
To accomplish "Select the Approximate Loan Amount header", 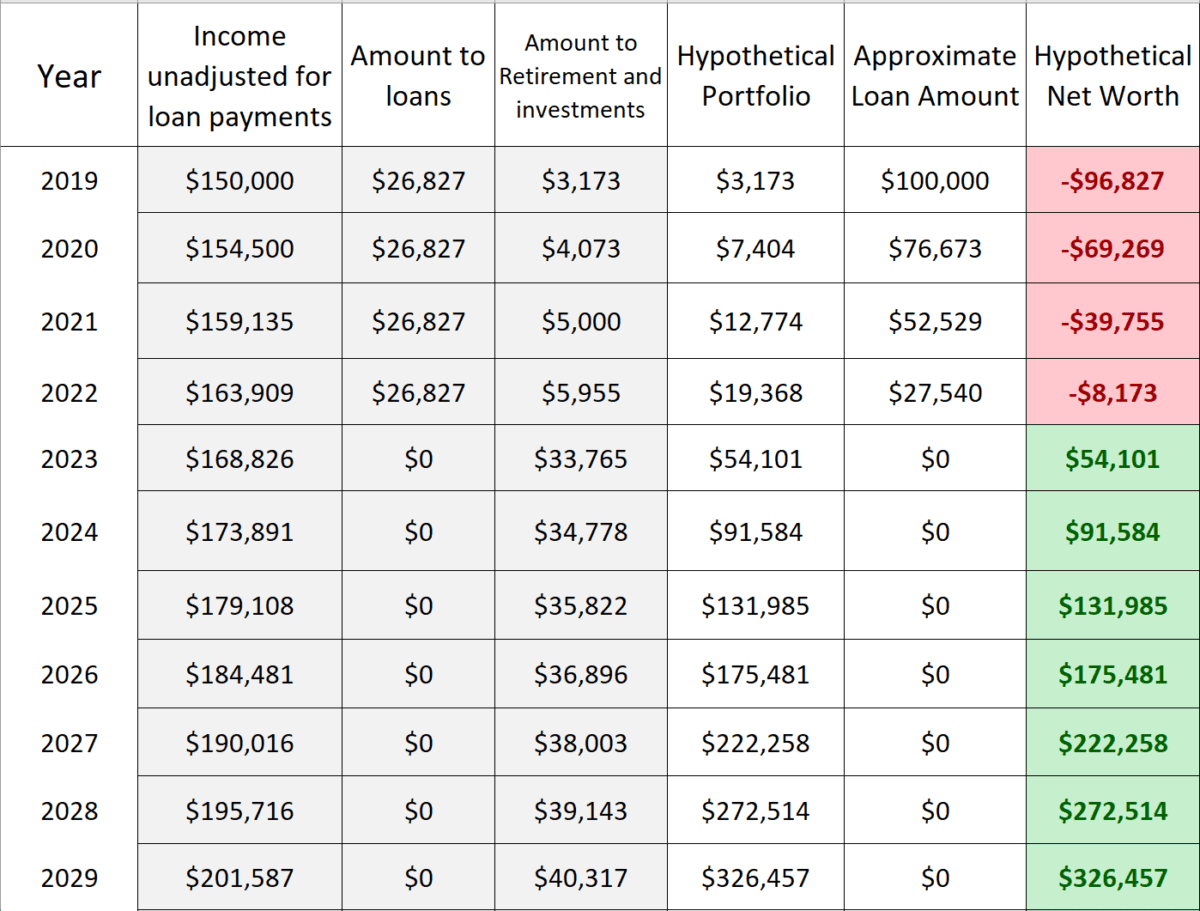I will coord(935,75).
